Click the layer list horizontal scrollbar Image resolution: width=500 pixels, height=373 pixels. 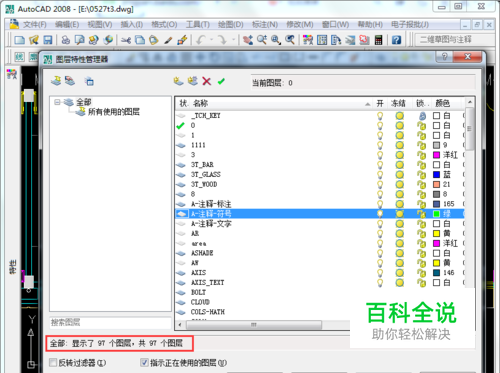[254, 324]
